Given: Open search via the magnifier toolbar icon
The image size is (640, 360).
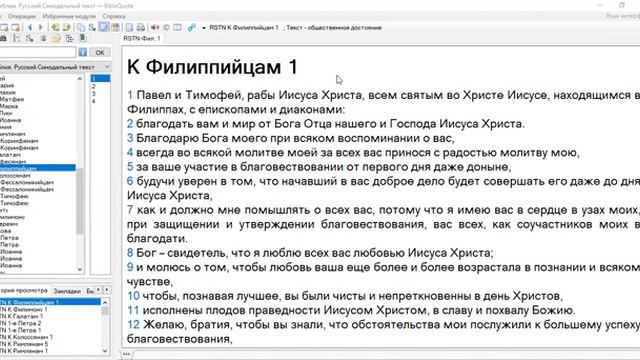Looking at the screenshot, I should (x=92, y=27).
